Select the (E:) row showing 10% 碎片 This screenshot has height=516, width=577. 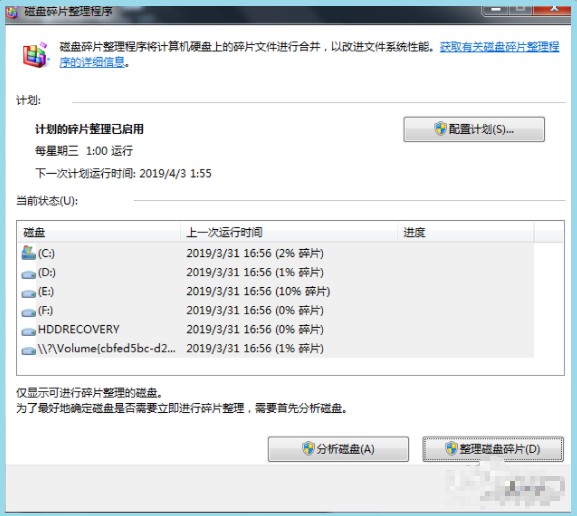point(275,291)
